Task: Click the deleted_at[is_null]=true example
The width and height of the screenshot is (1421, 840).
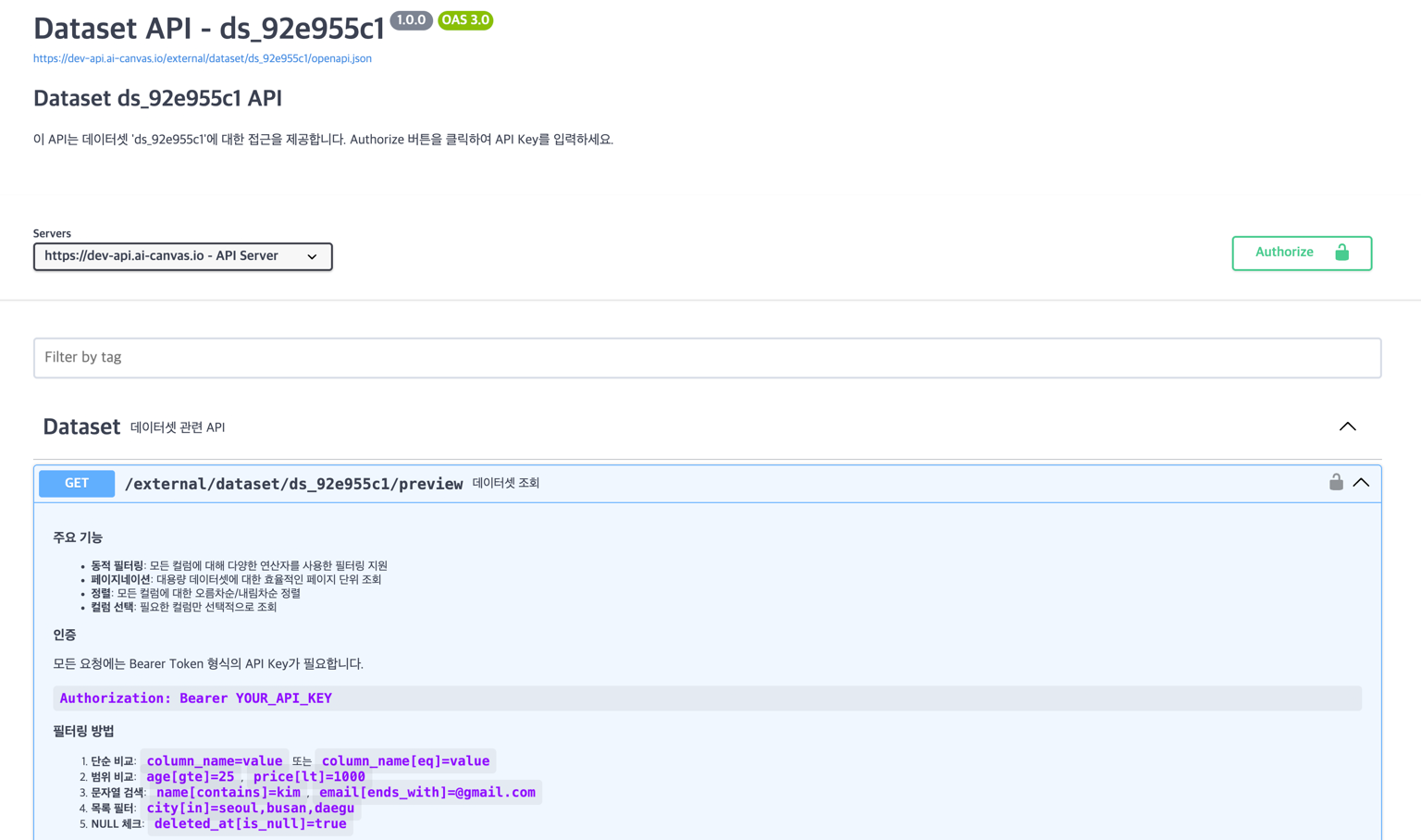Action: click(x=250, y=824)
